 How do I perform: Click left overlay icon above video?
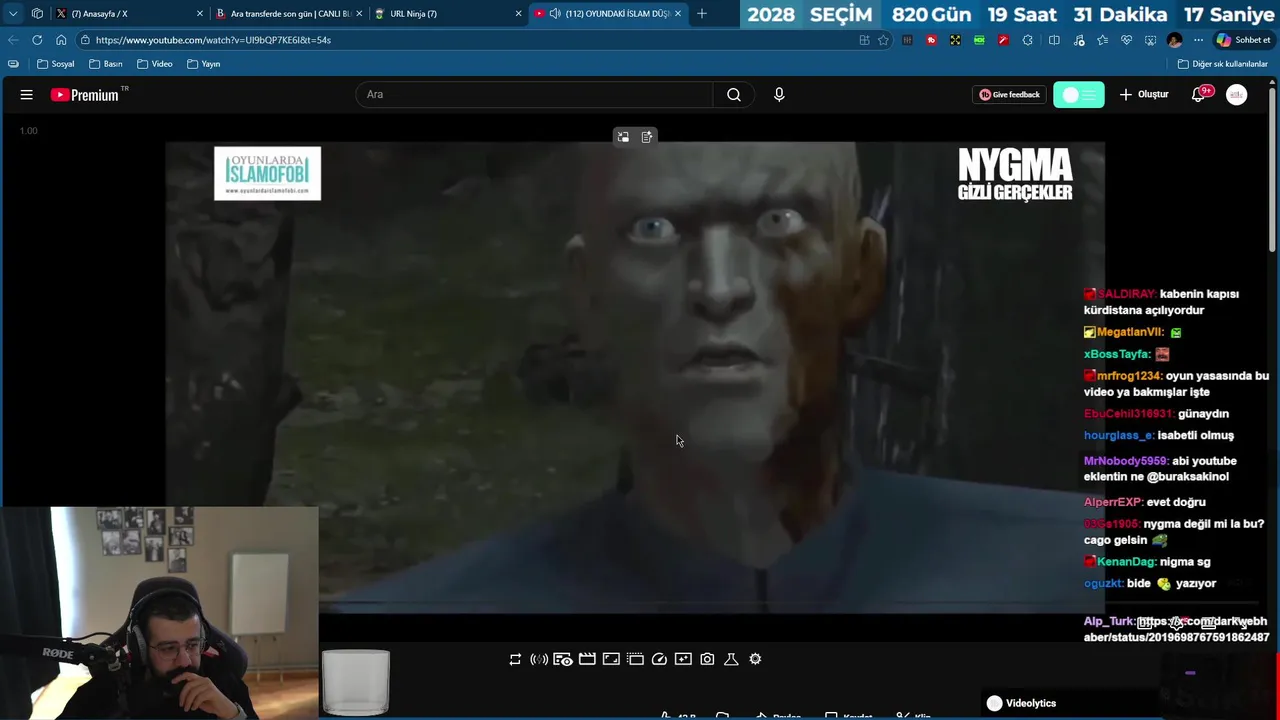pyautogui.click(x=623, y=137)
